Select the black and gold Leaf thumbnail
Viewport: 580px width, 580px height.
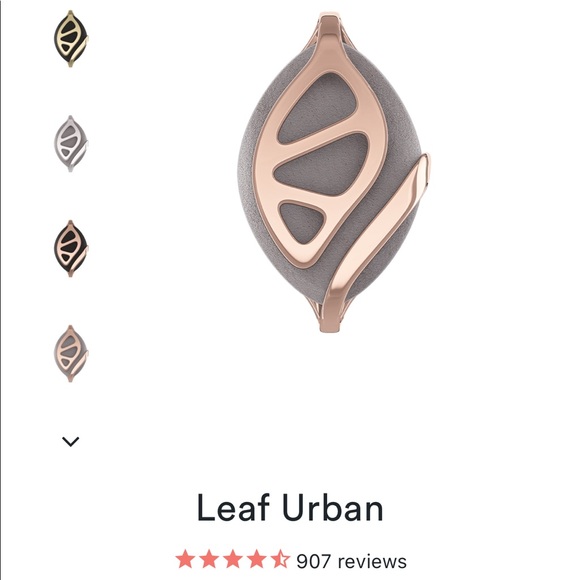tap(71, 39)
